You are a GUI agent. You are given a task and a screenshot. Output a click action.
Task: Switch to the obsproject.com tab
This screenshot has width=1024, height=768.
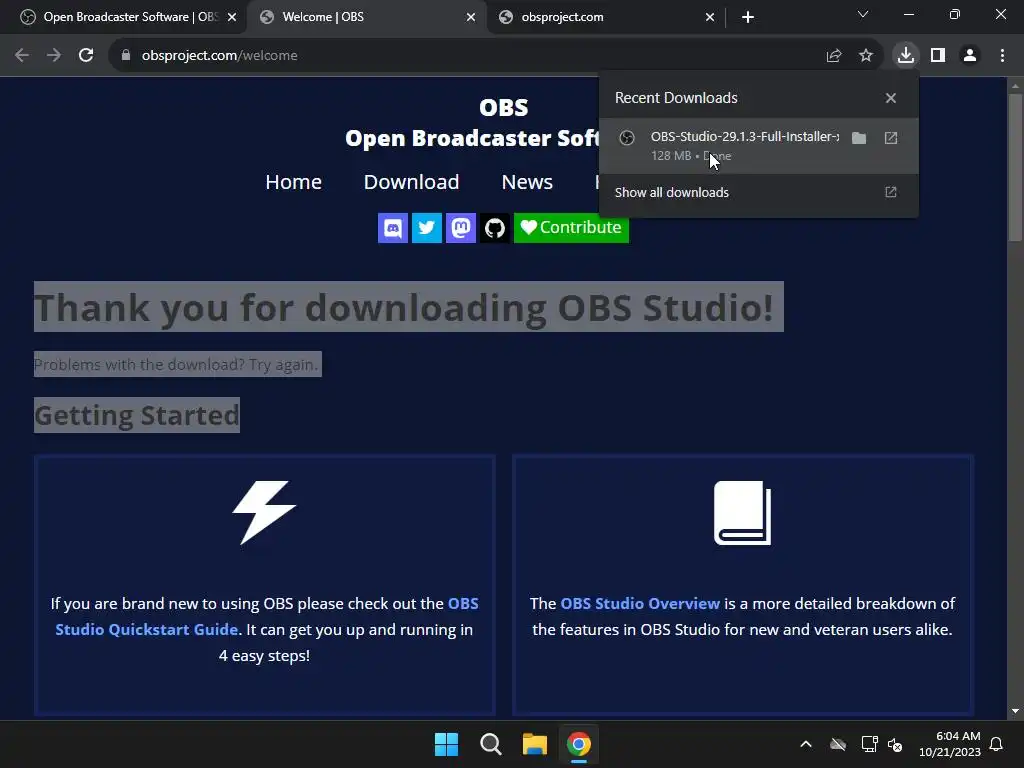(605, 17)
